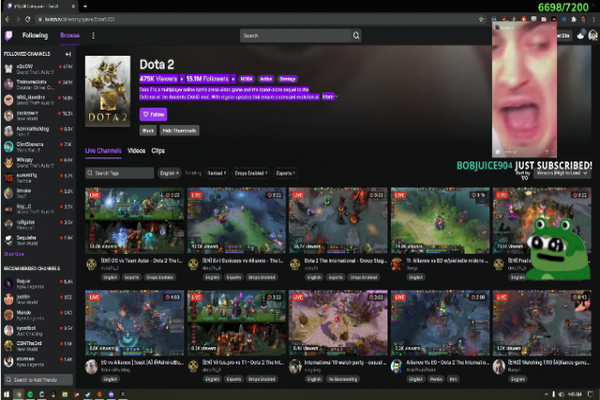Open the Browse page

click(70, 35)
